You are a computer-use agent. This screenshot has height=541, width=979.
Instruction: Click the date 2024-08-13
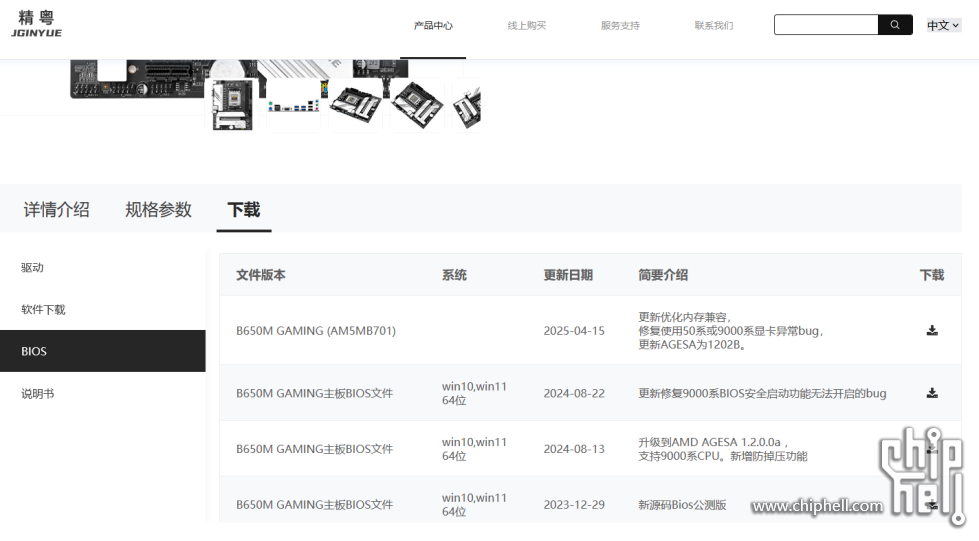(574, 449)
